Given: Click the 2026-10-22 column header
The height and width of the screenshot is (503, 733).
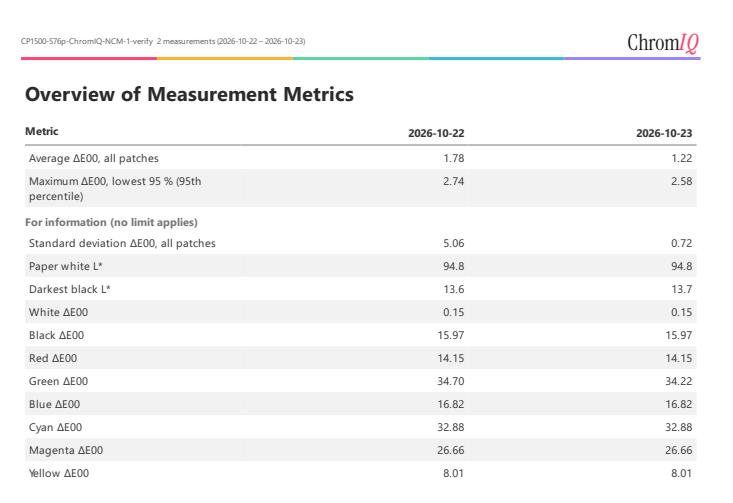Looking at the screenshot, I should tap(436, 133).
